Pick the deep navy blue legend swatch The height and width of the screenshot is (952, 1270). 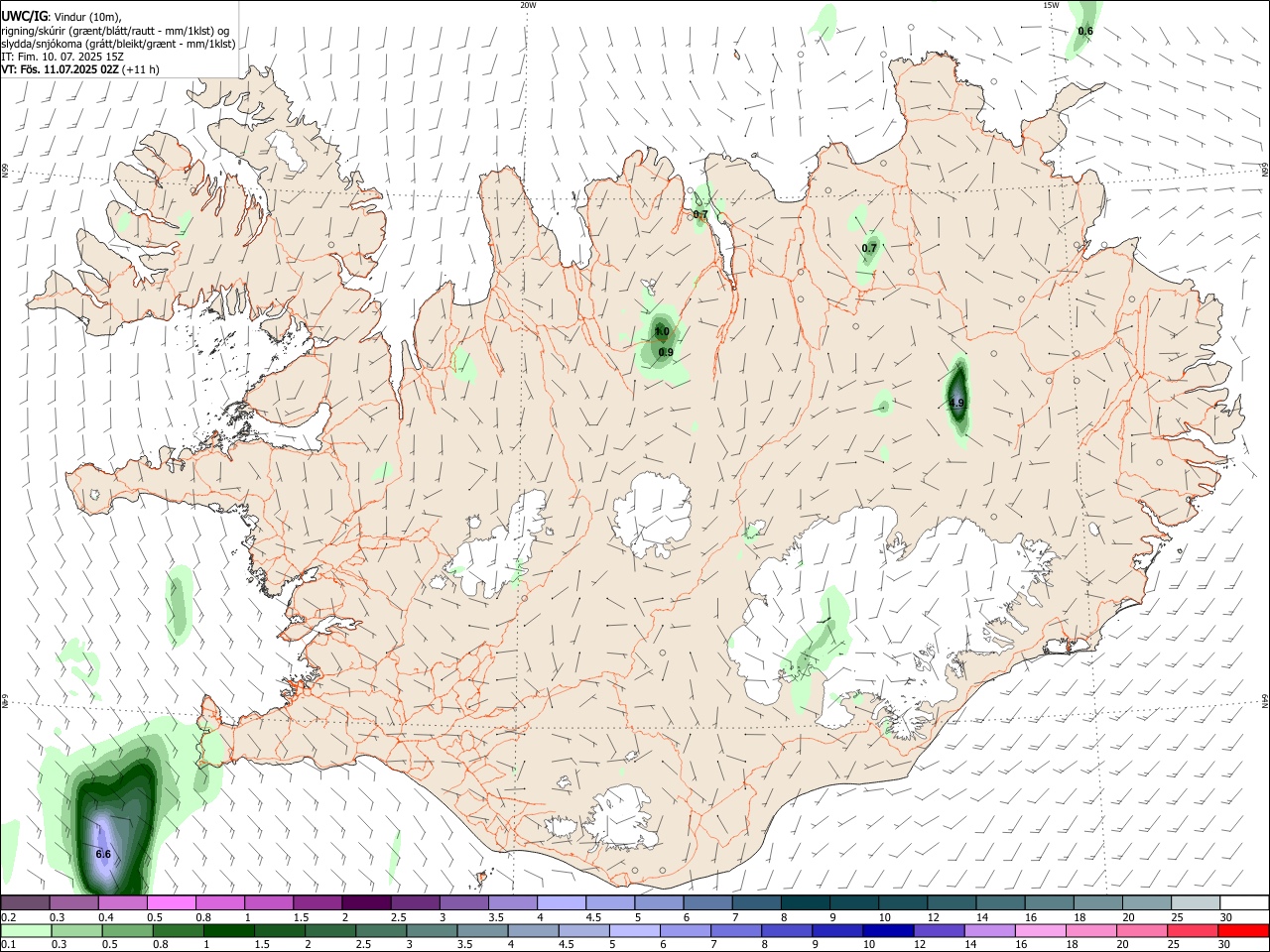[886, 930]
